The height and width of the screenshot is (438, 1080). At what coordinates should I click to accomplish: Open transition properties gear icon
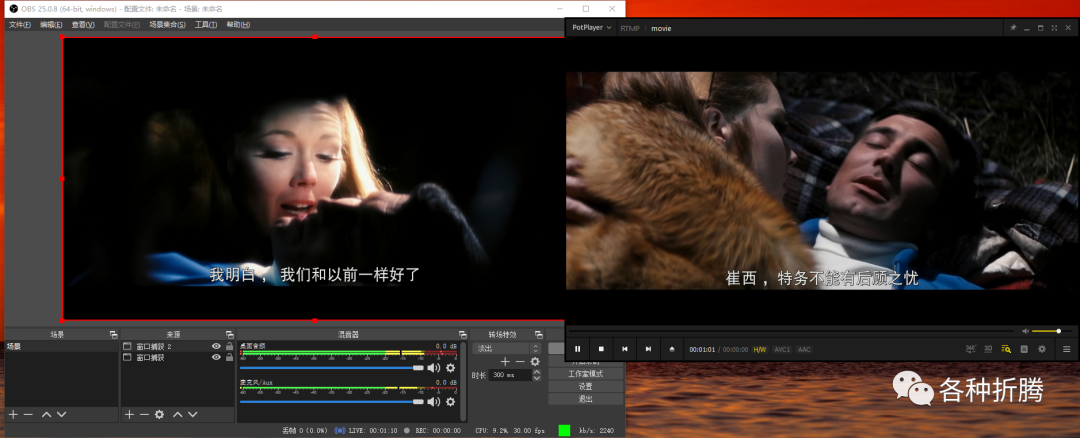coord(534,362)
